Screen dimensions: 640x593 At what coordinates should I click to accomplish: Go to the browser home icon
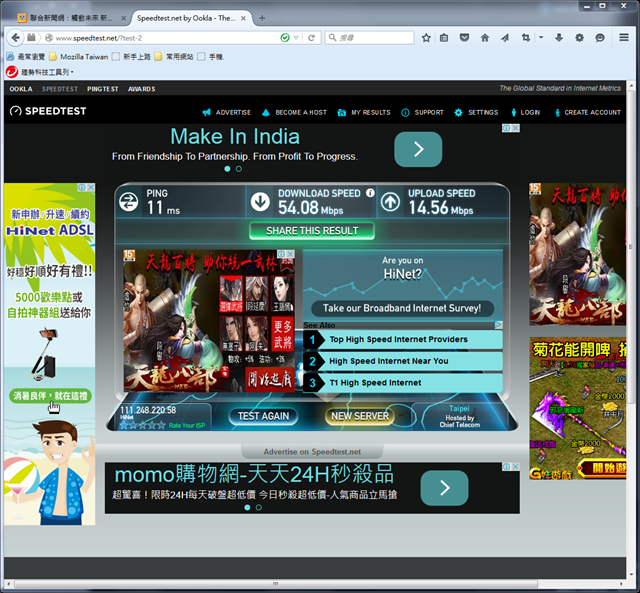tap(484, 38)
